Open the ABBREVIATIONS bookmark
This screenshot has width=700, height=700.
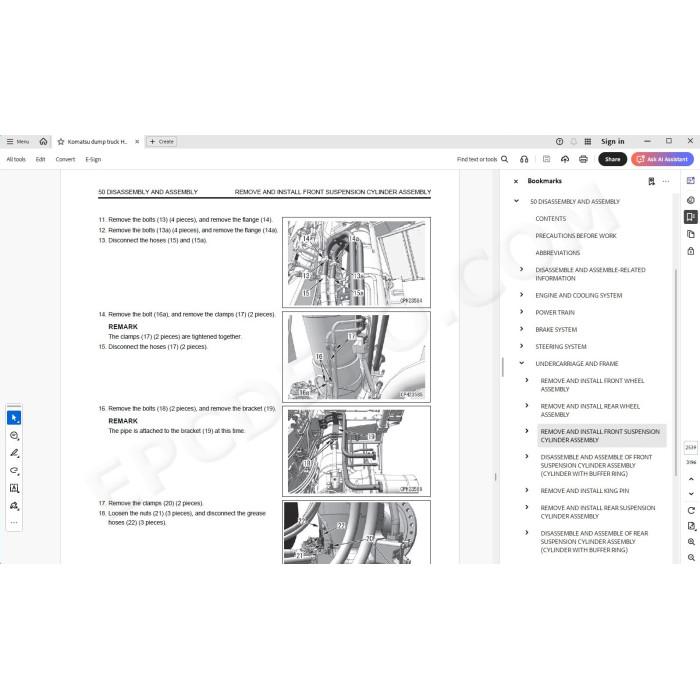tap(558, 253)
